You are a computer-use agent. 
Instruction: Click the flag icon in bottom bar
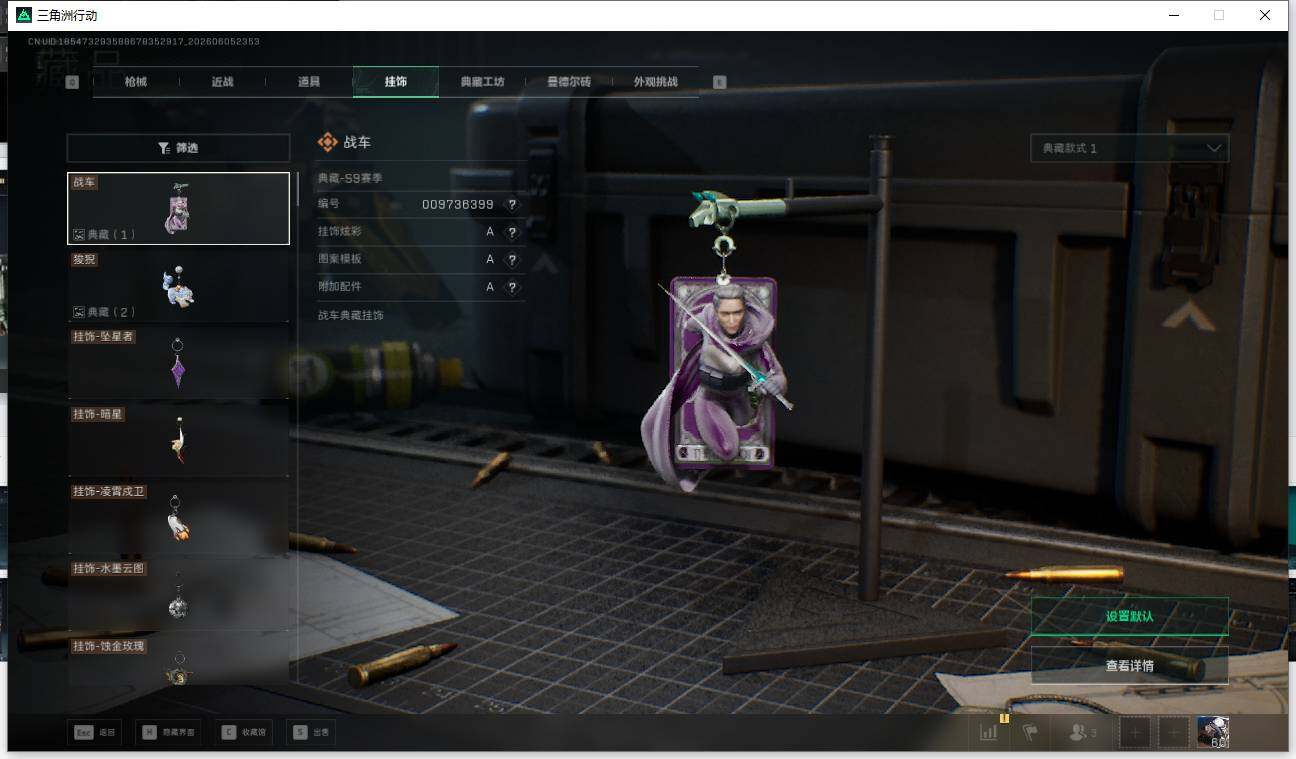point(1030,733)
